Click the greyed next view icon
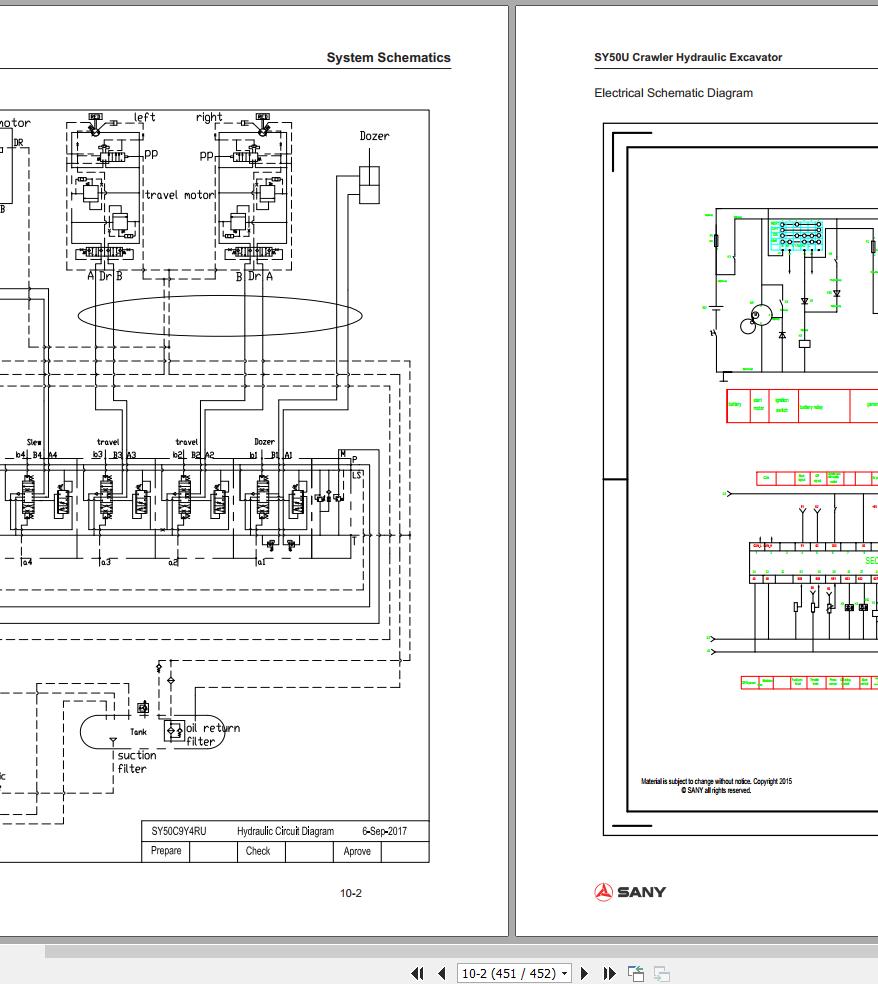This screenshot has width=878, height=984. tap(661, 973)
